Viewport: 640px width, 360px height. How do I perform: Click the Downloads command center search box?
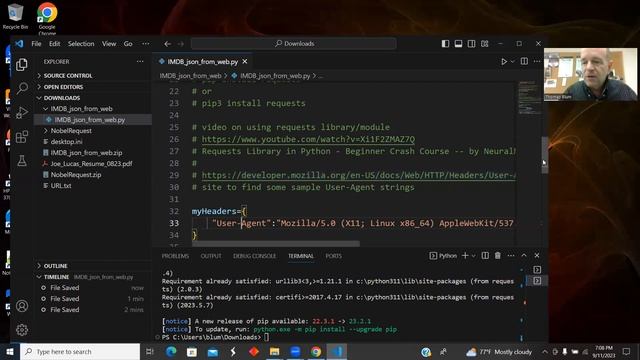[294, 44]
